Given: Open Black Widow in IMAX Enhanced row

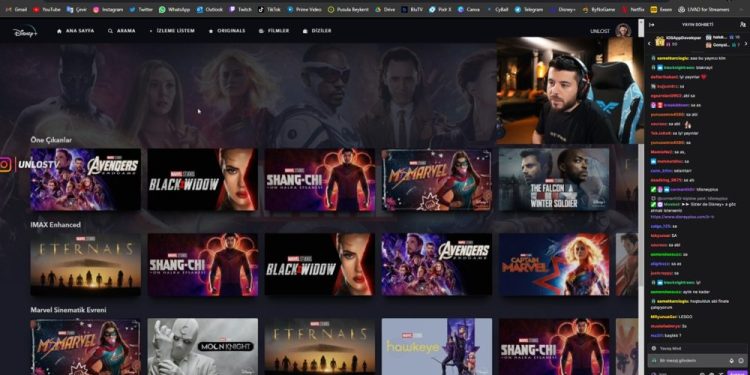Looking at the screenshot, I should pyautogui.click(x=320, y=265).
